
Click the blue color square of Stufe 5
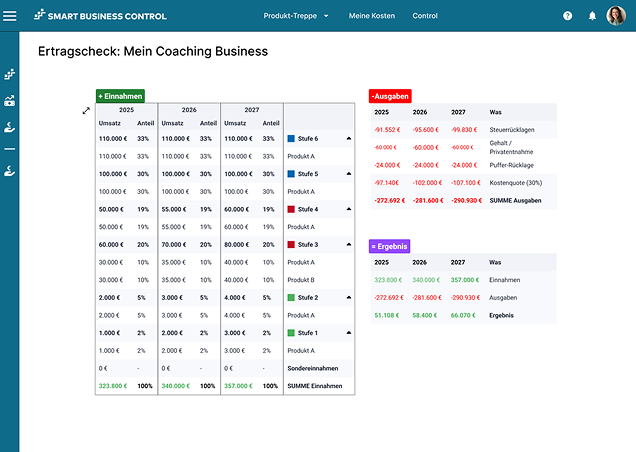pos(291,174)
